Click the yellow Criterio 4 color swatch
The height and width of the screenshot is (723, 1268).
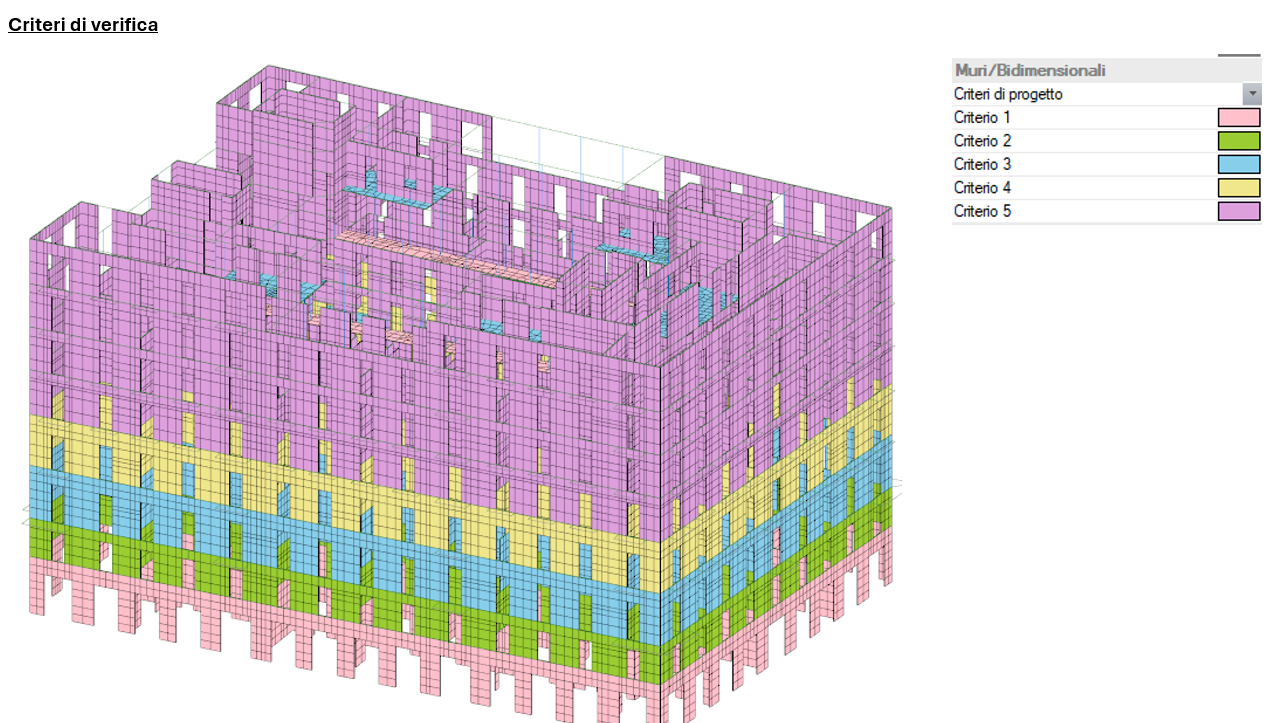point(1238,188)
